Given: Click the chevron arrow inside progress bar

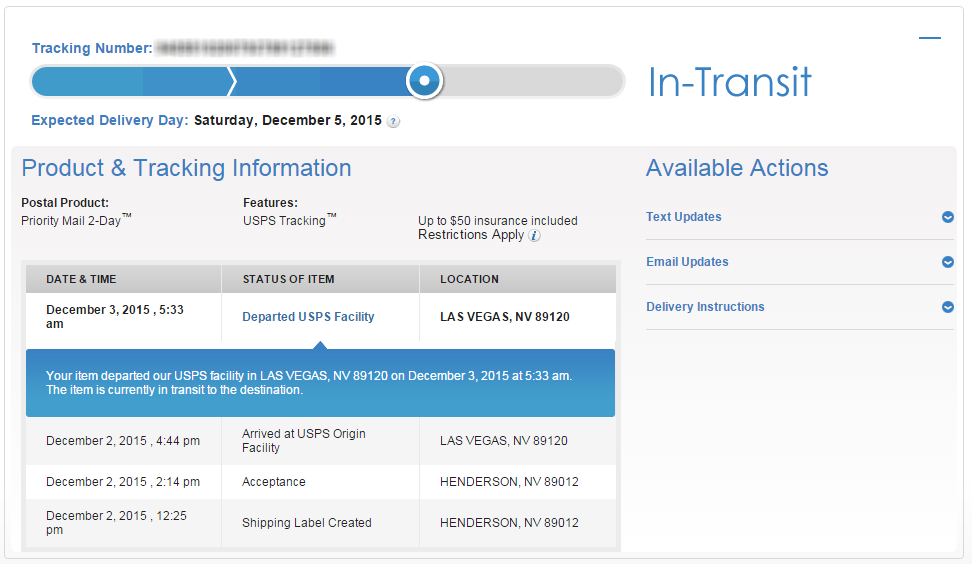Looking at the screenshot, I should 232,80.
